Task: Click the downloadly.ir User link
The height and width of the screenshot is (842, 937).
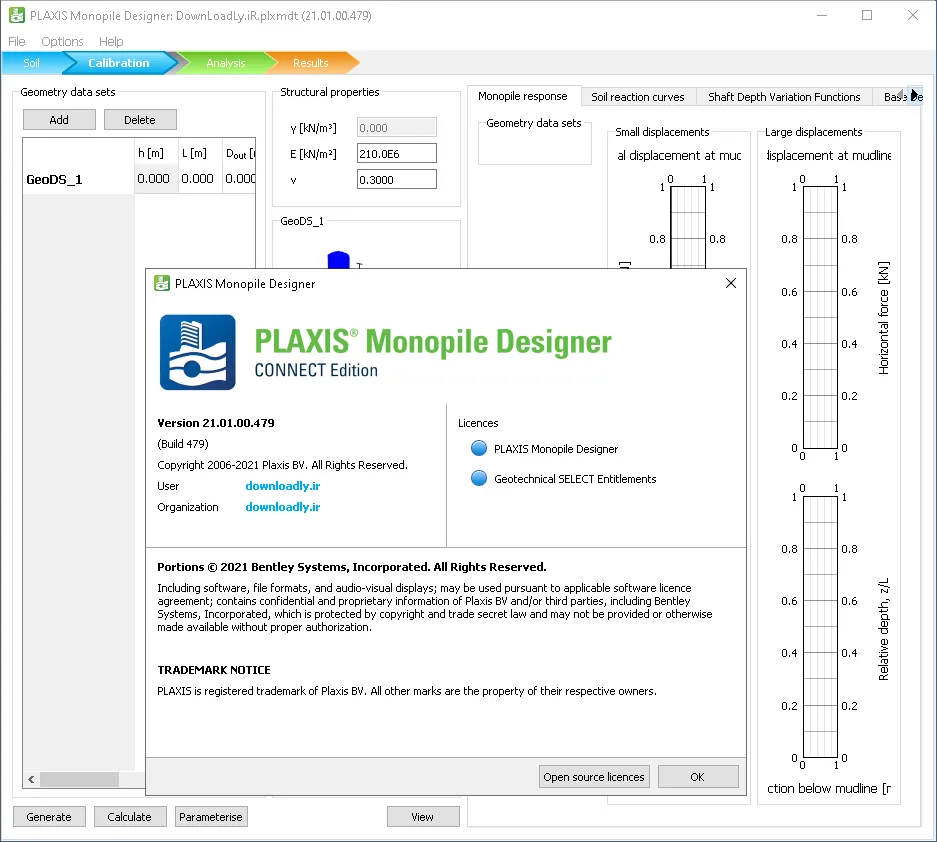Action: (283, 486)
